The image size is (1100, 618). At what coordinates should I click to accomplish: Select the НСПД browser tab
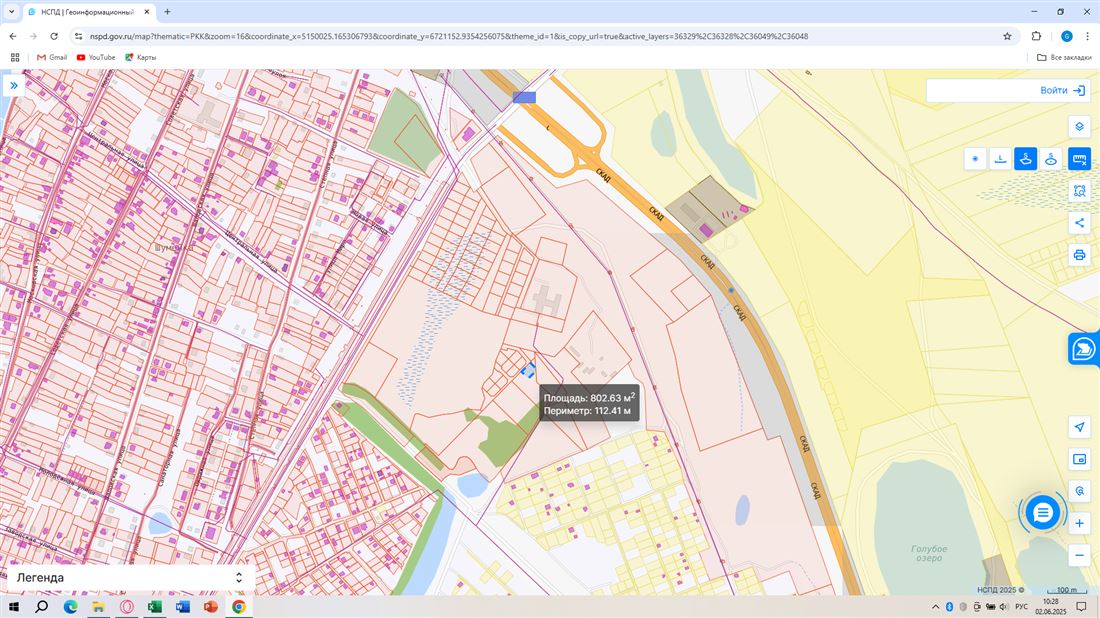[x=86, y=12]
